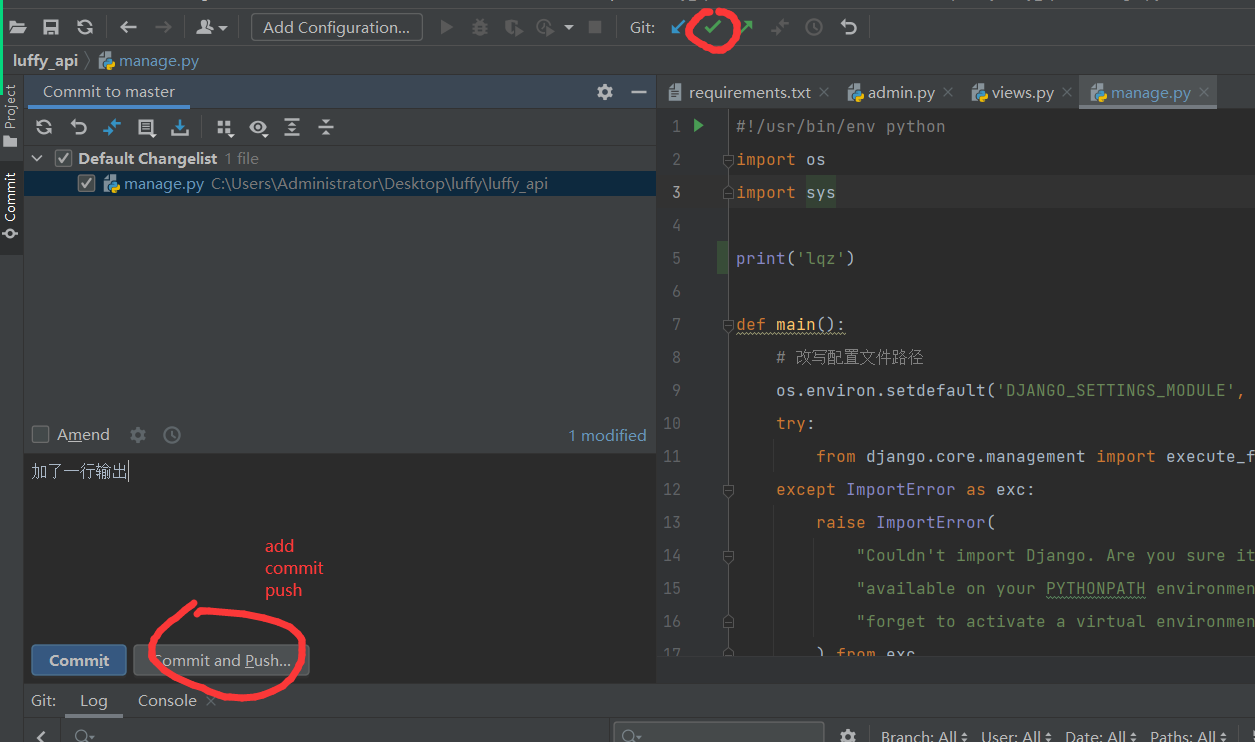Open the views.py editor tab
This screenshot has height=742, width=1255.
pyautogui.click(x=1023, y=92)
